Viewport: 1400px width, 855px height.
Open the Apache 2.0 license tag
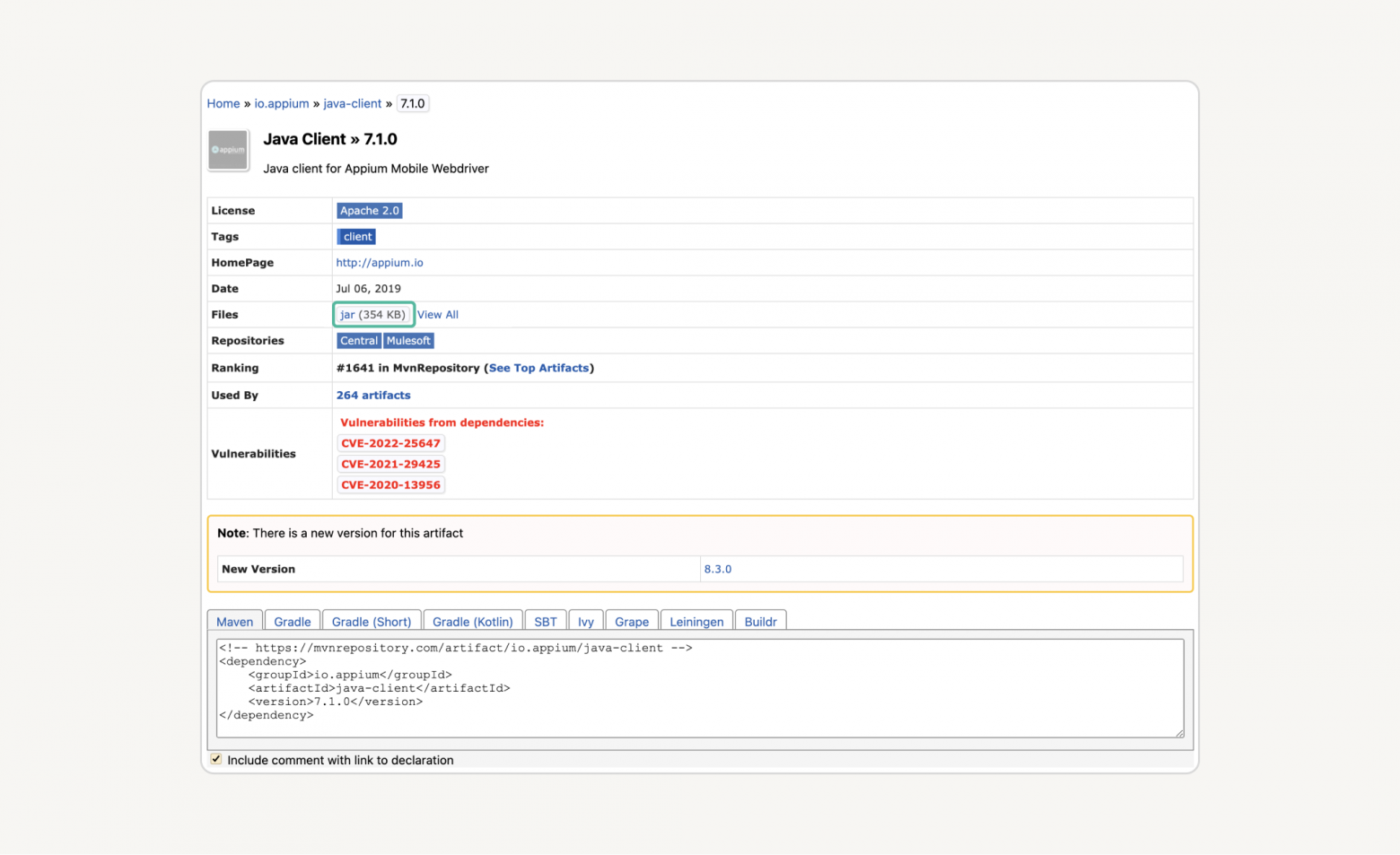point(370,211)
